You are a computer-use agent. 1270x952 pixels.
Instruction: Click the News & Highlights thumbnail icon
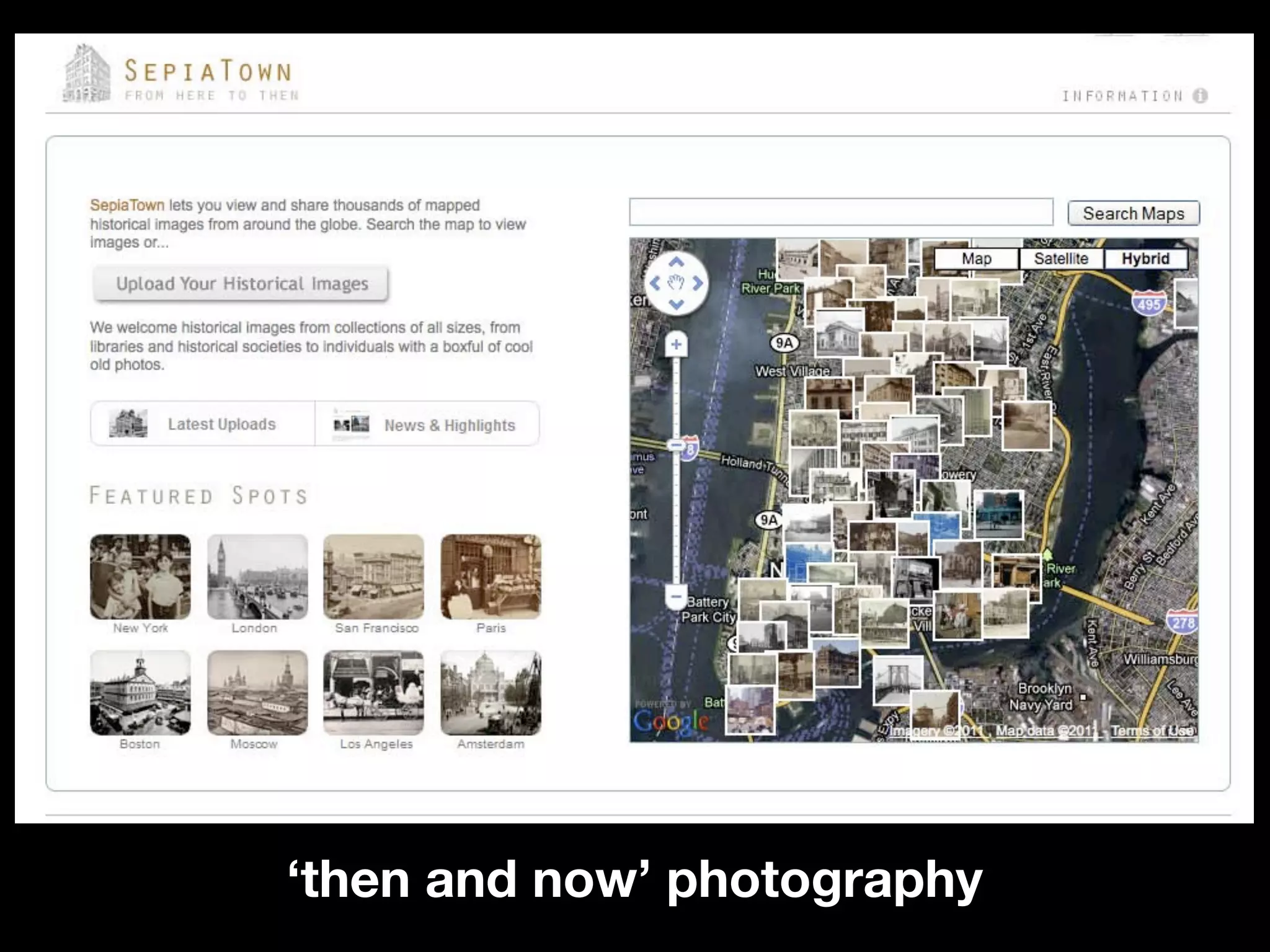point(351,424)
